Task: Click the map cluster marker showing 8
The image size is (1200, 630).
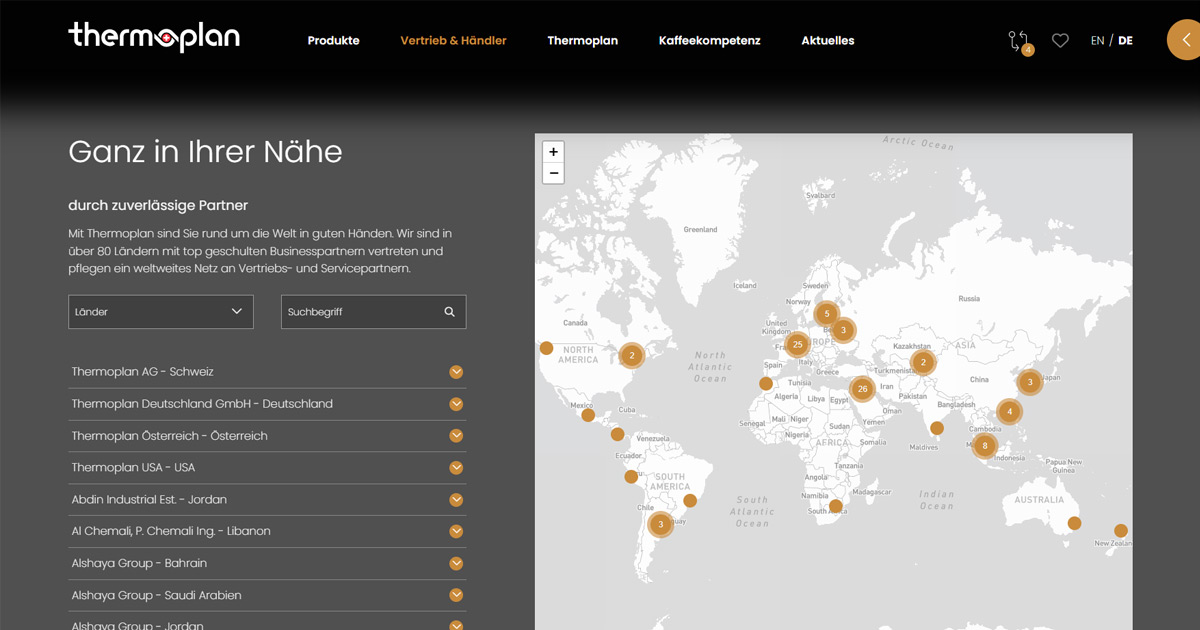Action: [985, 446]
